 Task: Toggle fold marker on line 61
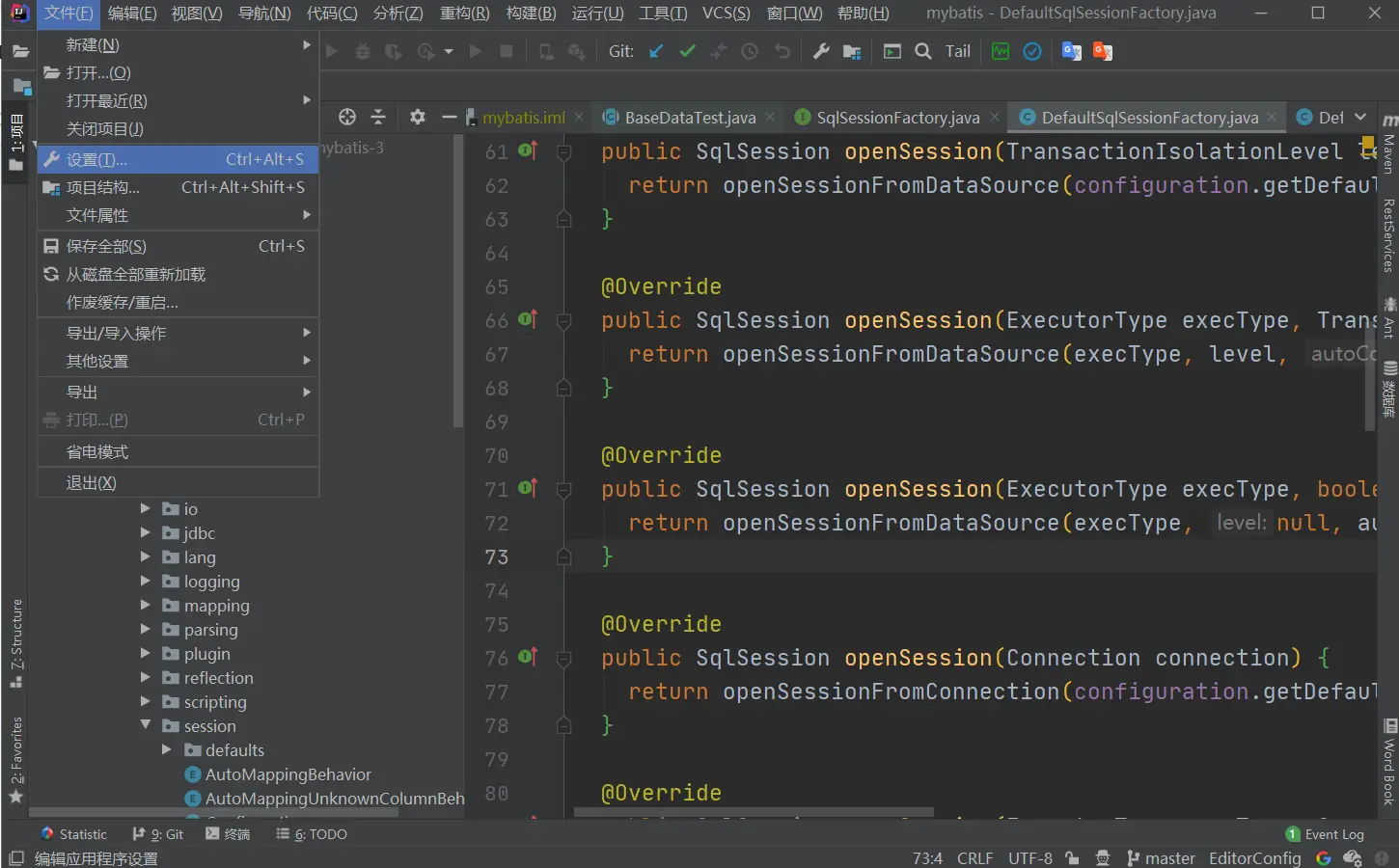(564, 152)
